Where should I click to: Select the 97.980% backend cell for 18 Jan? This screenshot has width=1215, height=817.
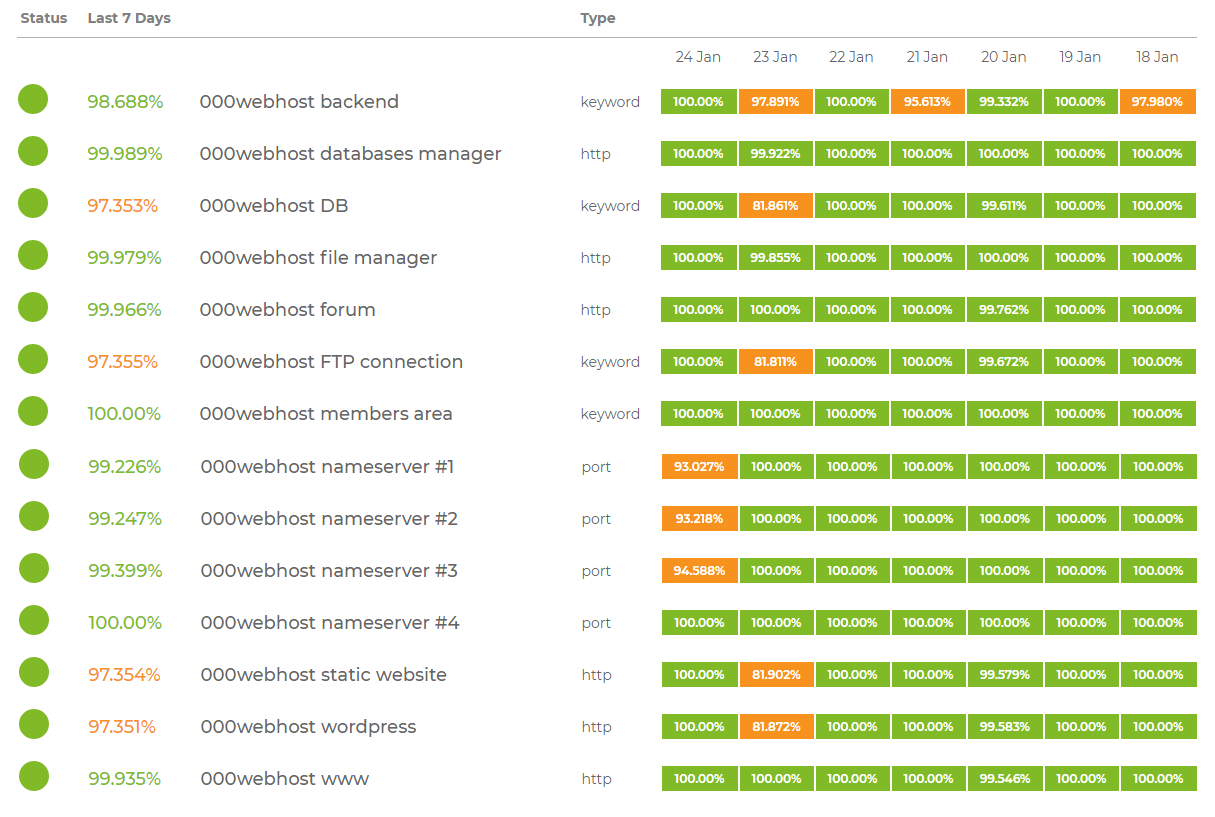1158,102
